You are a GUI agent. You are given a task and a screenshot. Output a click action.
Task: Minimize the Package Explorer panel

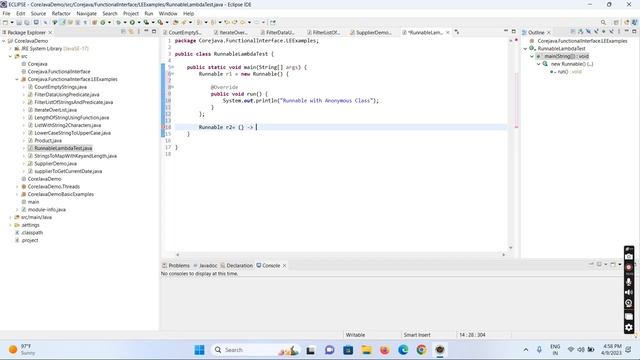[x=146, y=31]
